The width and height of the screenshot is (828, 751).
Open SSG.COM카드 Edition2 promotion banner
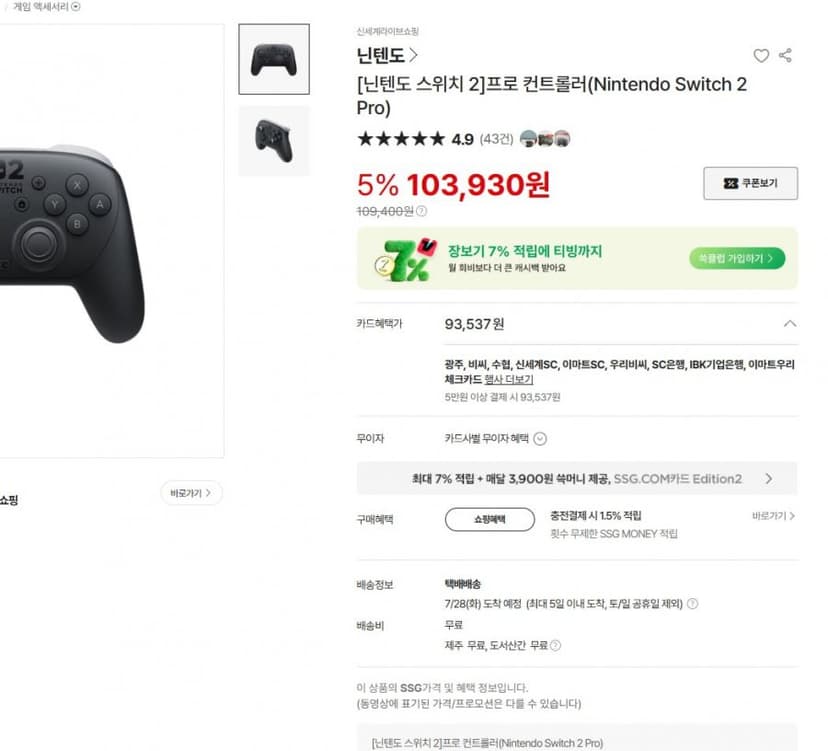[577, 478]
